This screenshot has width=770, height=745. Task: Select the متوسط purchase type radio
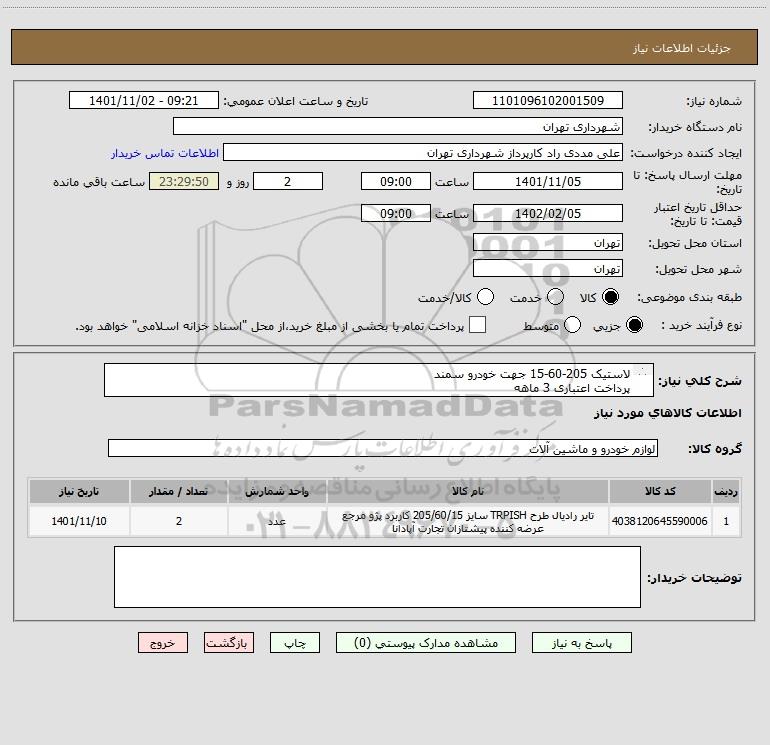point(573,325)
